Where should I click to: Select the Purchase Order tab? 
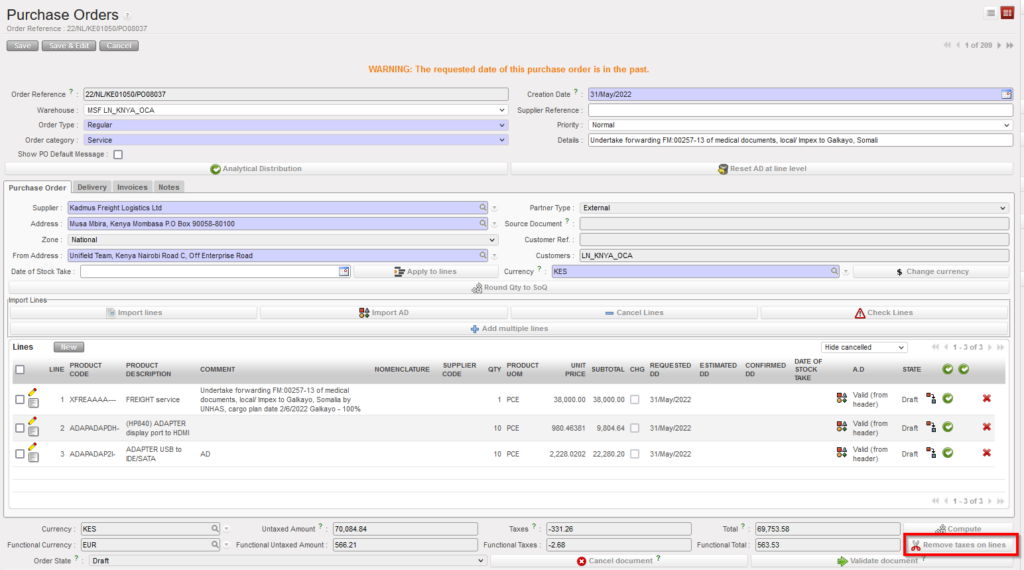(x=37, y=188)
